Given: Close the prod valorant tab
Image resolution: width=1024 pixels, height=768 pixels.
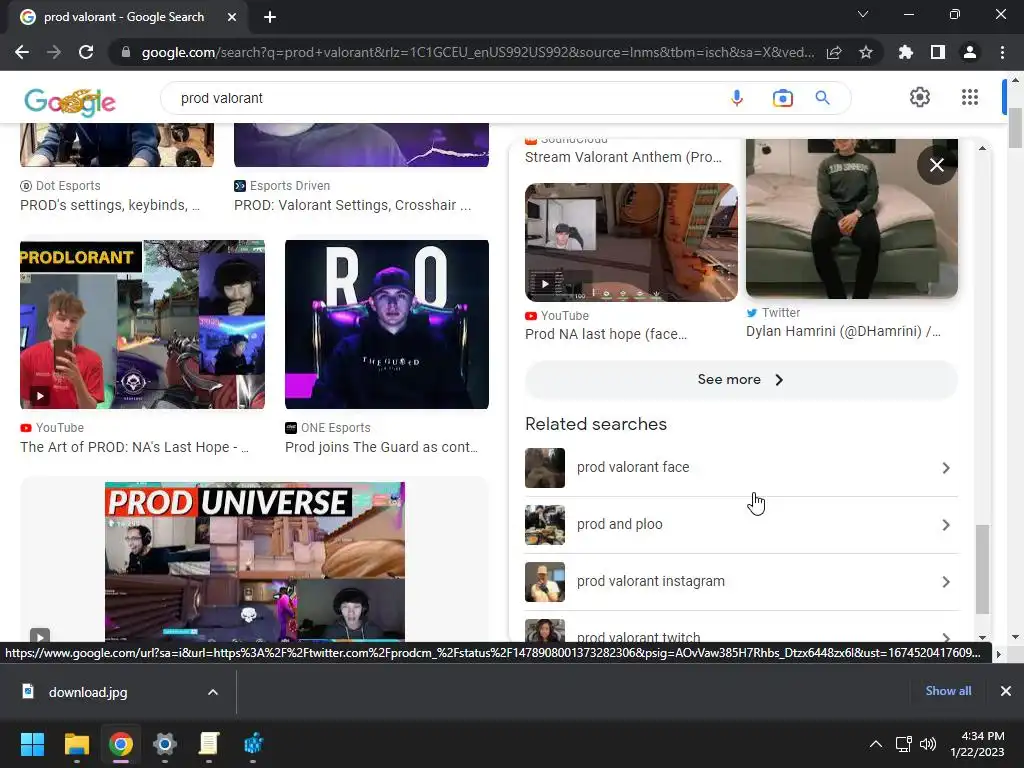Looking at the screenshot, I should (232, 17).
